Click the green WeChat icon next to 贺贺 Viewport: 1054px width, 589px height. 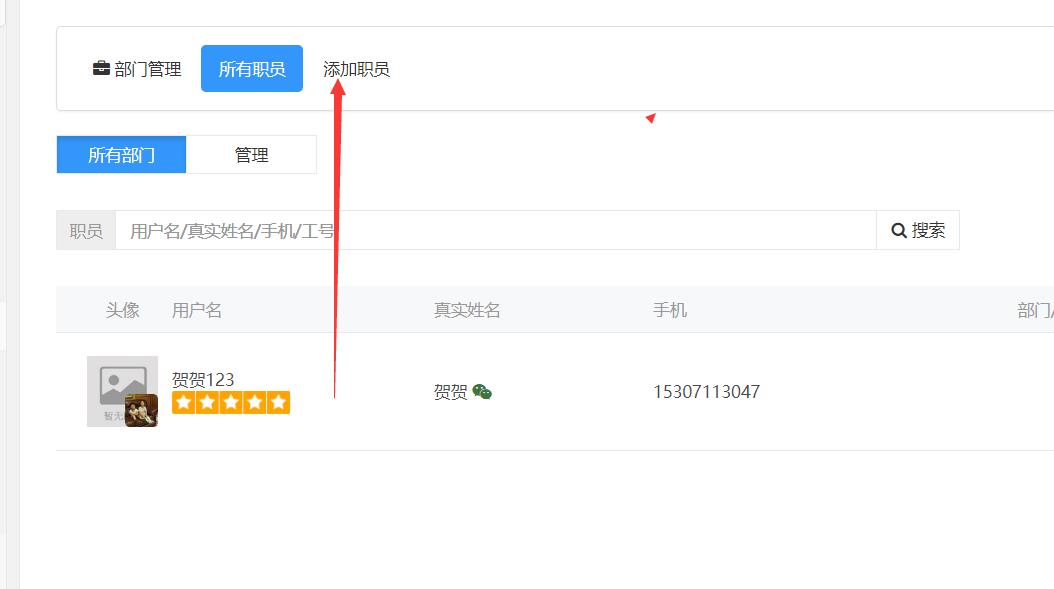(x=482, y=392)
